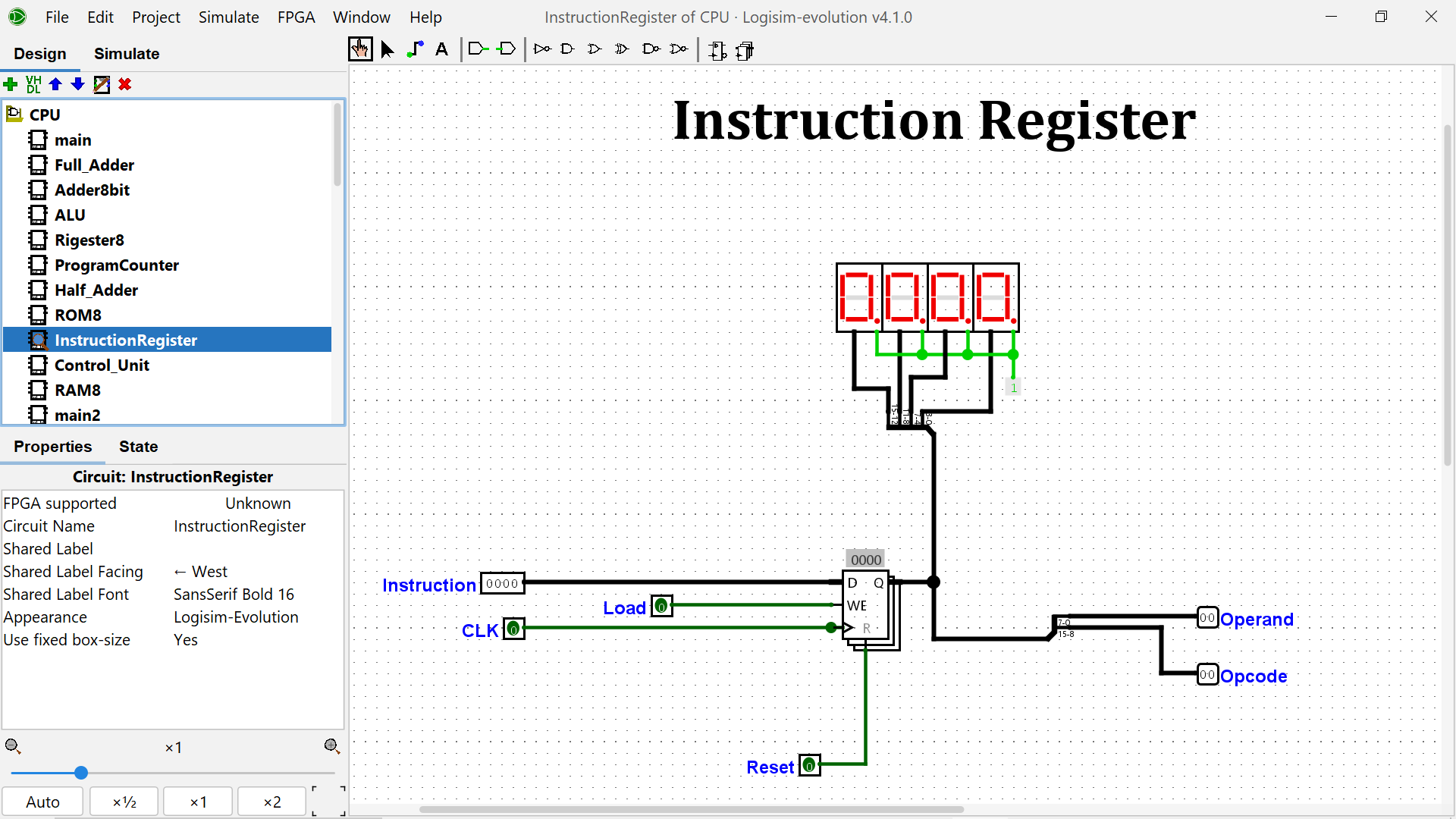Switch to the State tab
Viewport: 1456px width, 819px height.
(x=138, y=447)
